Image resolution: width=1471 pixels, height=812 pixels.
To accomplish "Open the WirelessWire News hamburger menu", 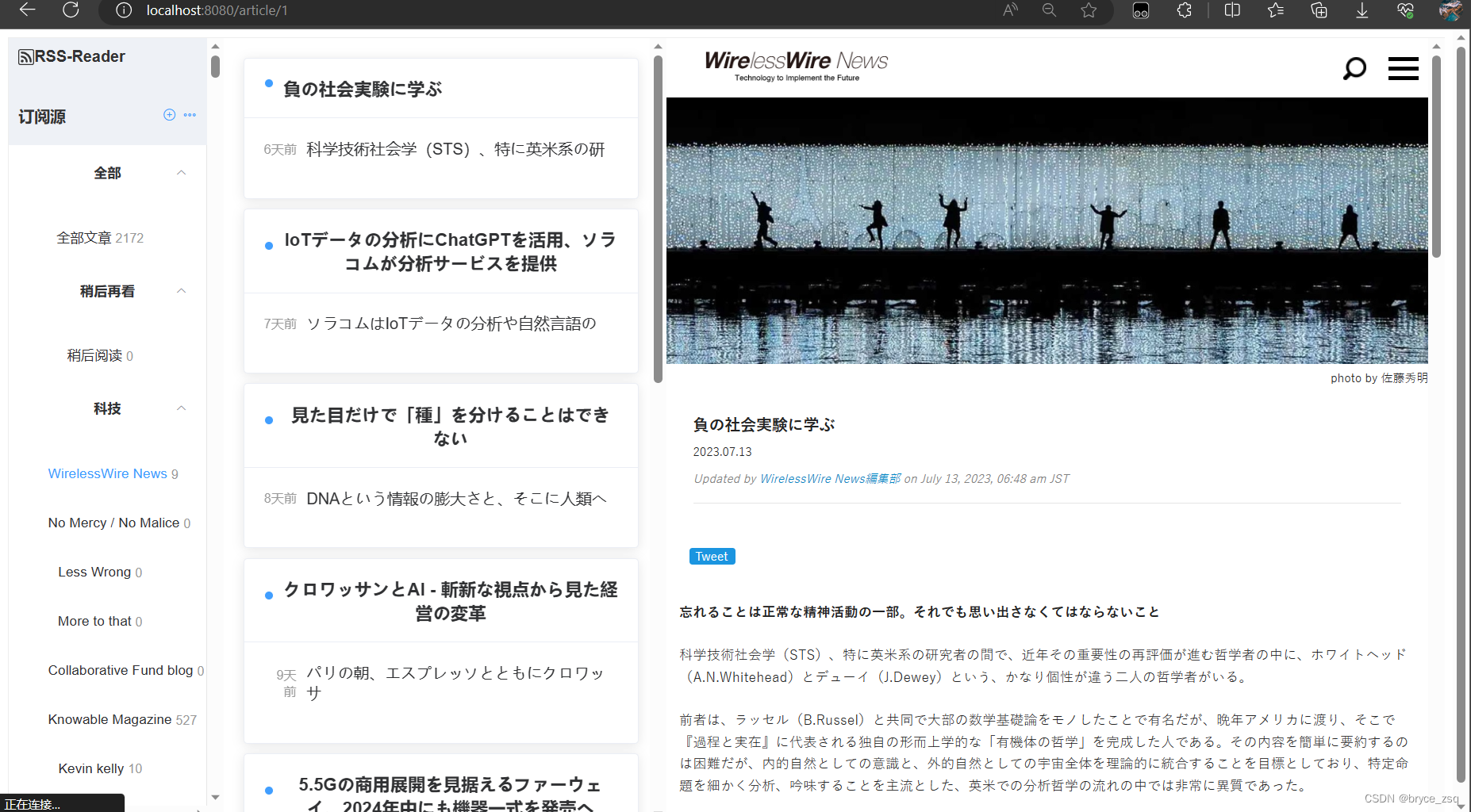I will coord(1403,69).
